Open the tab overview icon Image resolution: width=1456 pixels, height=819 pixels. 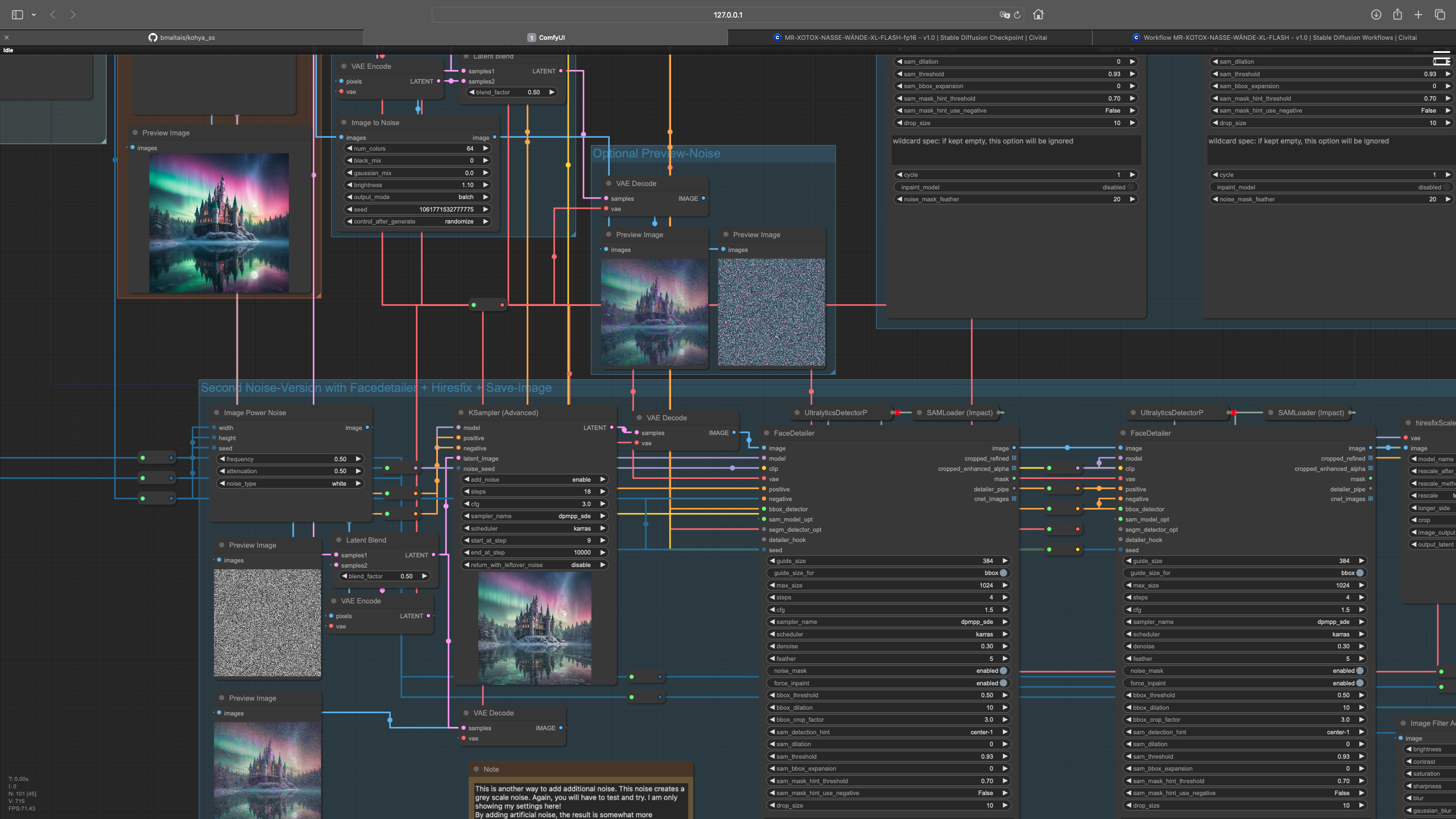[x=1440, y=15]
